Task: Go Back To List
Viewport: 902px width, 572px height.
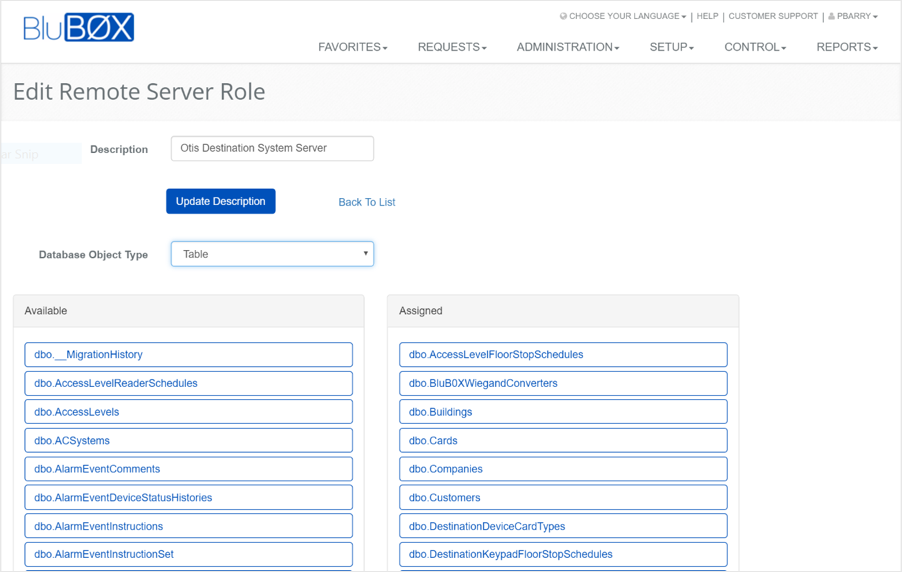Action: [366, 202]
